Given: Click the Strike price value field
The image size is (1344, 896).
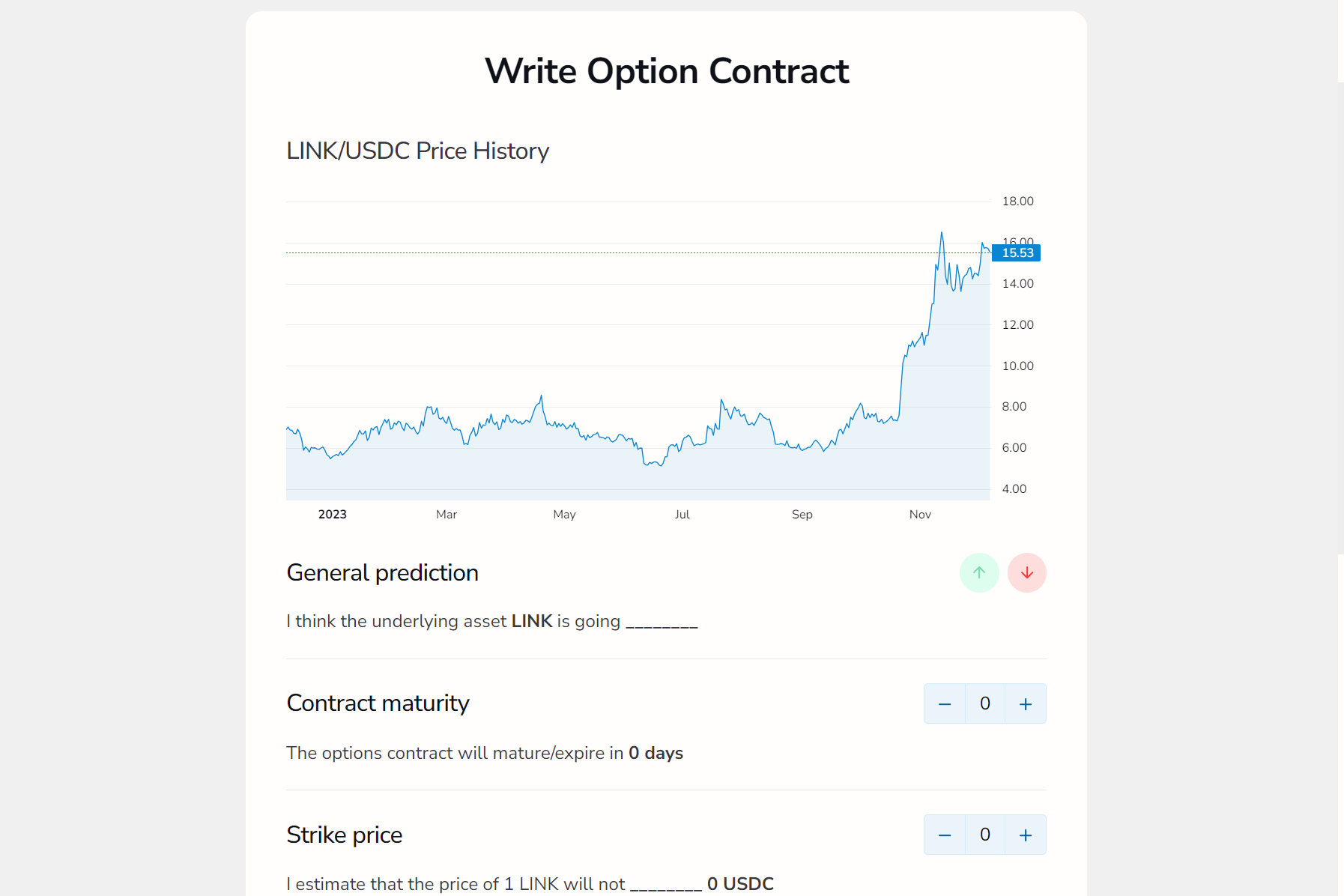Looking at the screenshot, I should pyautogui.click(x=985, y=835).
